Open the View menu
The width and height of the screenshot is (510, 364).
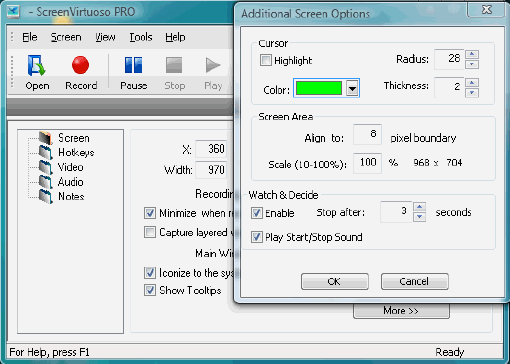(x=105, y=37)
